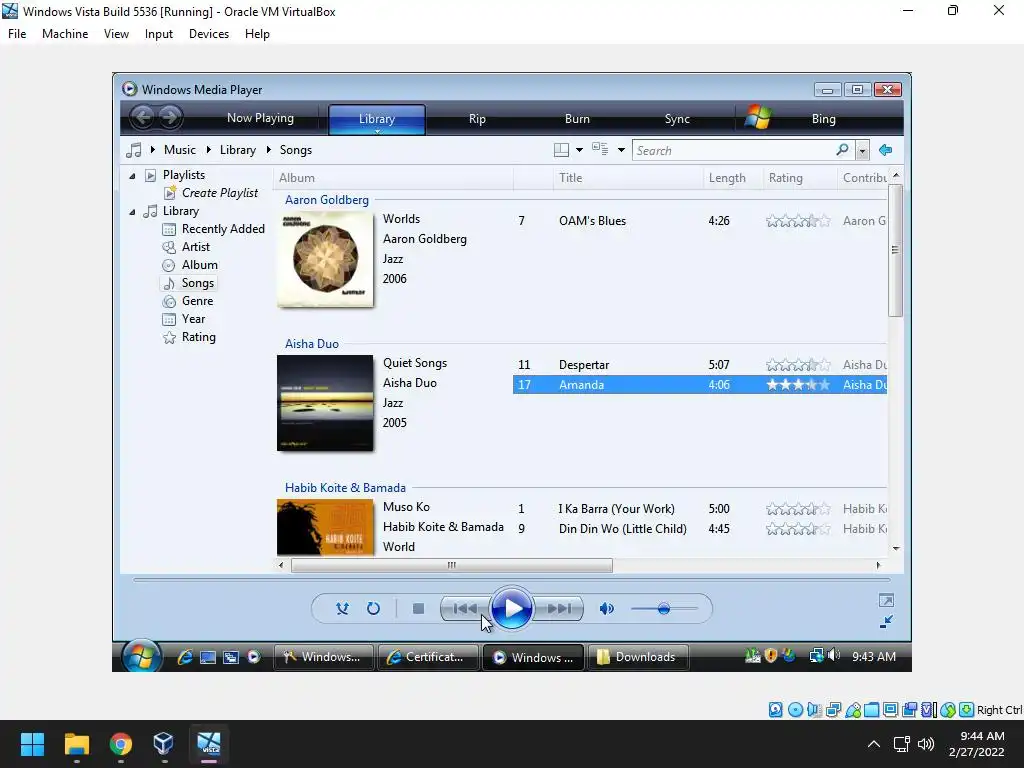Click the layout options icon
Image resolution: width=1024 pixels, height=768 pixels.
point(561,150)
